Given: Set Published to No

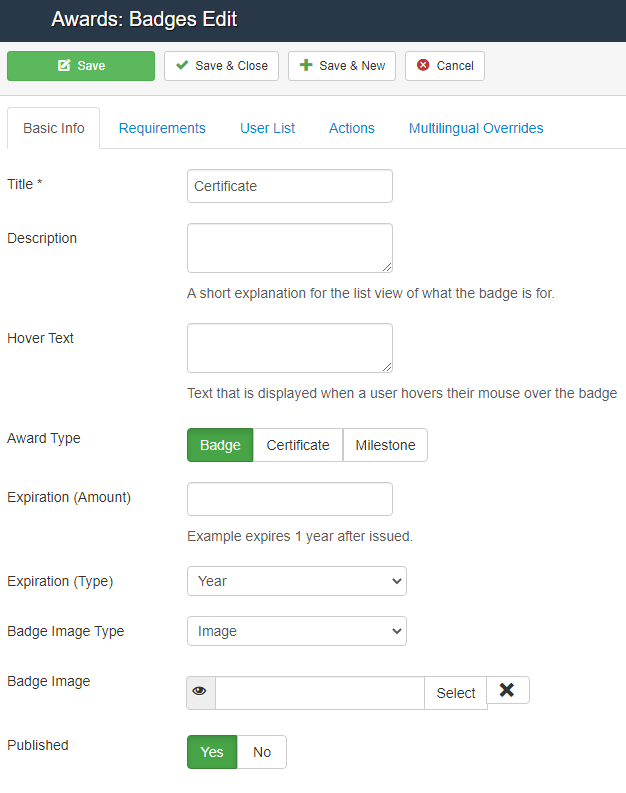Looking at the screenshot, I should 262,752.
